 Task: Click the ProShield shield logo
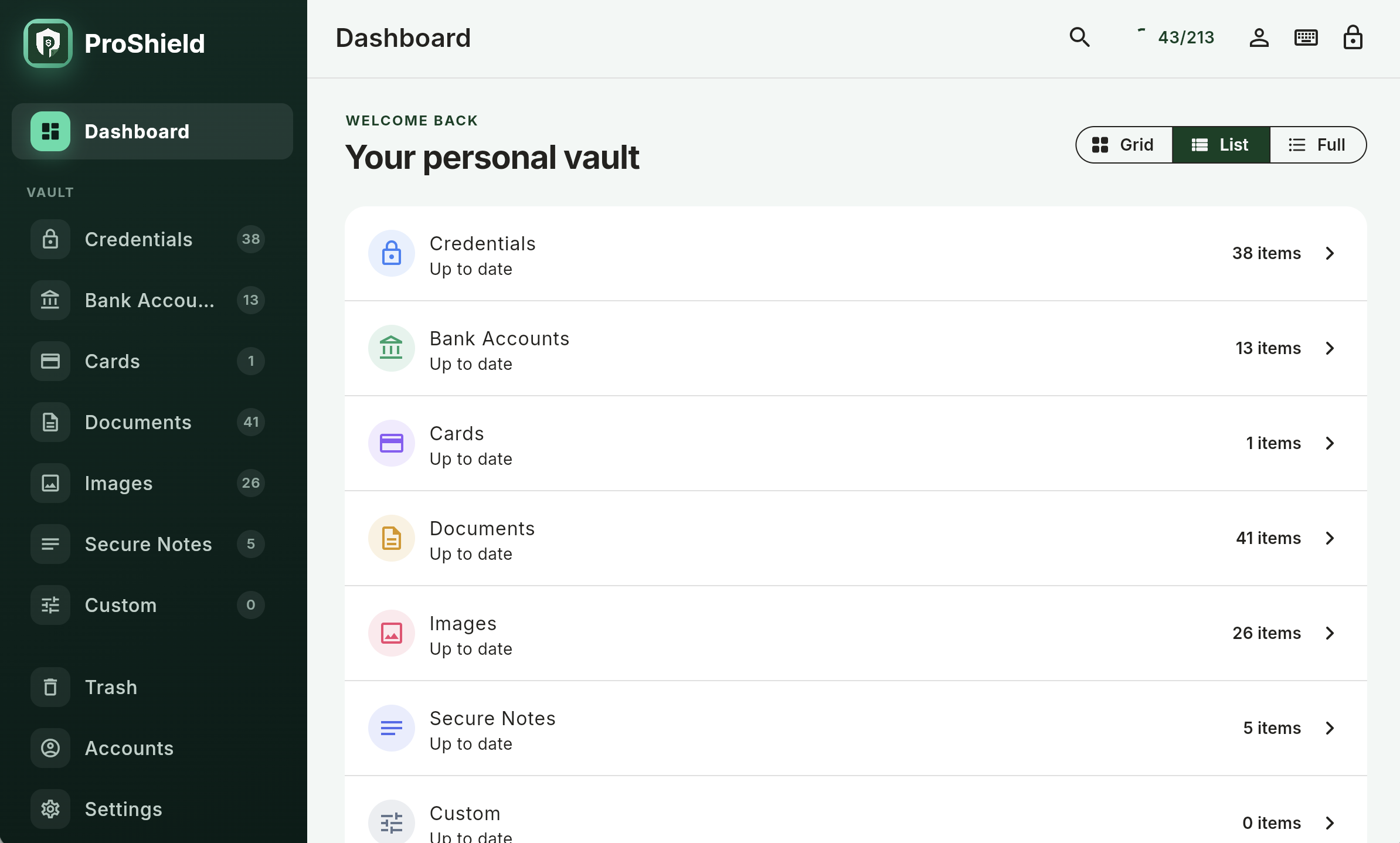click(x=48, y=43)
